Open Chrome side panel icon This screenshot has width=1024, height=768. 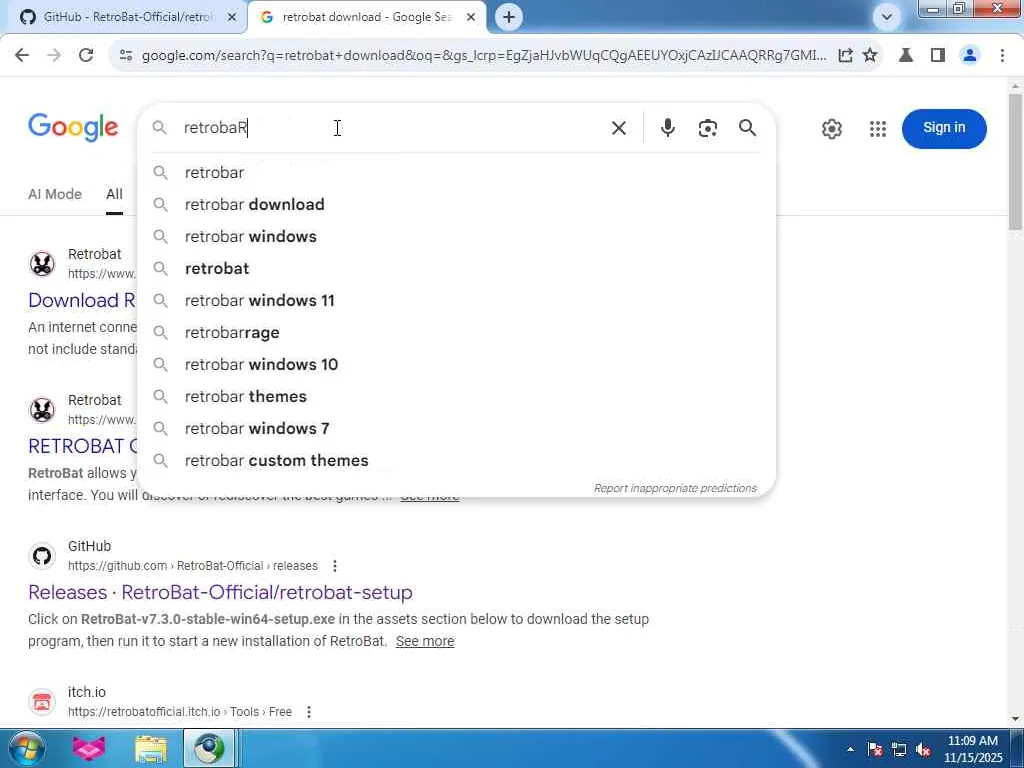938,56
